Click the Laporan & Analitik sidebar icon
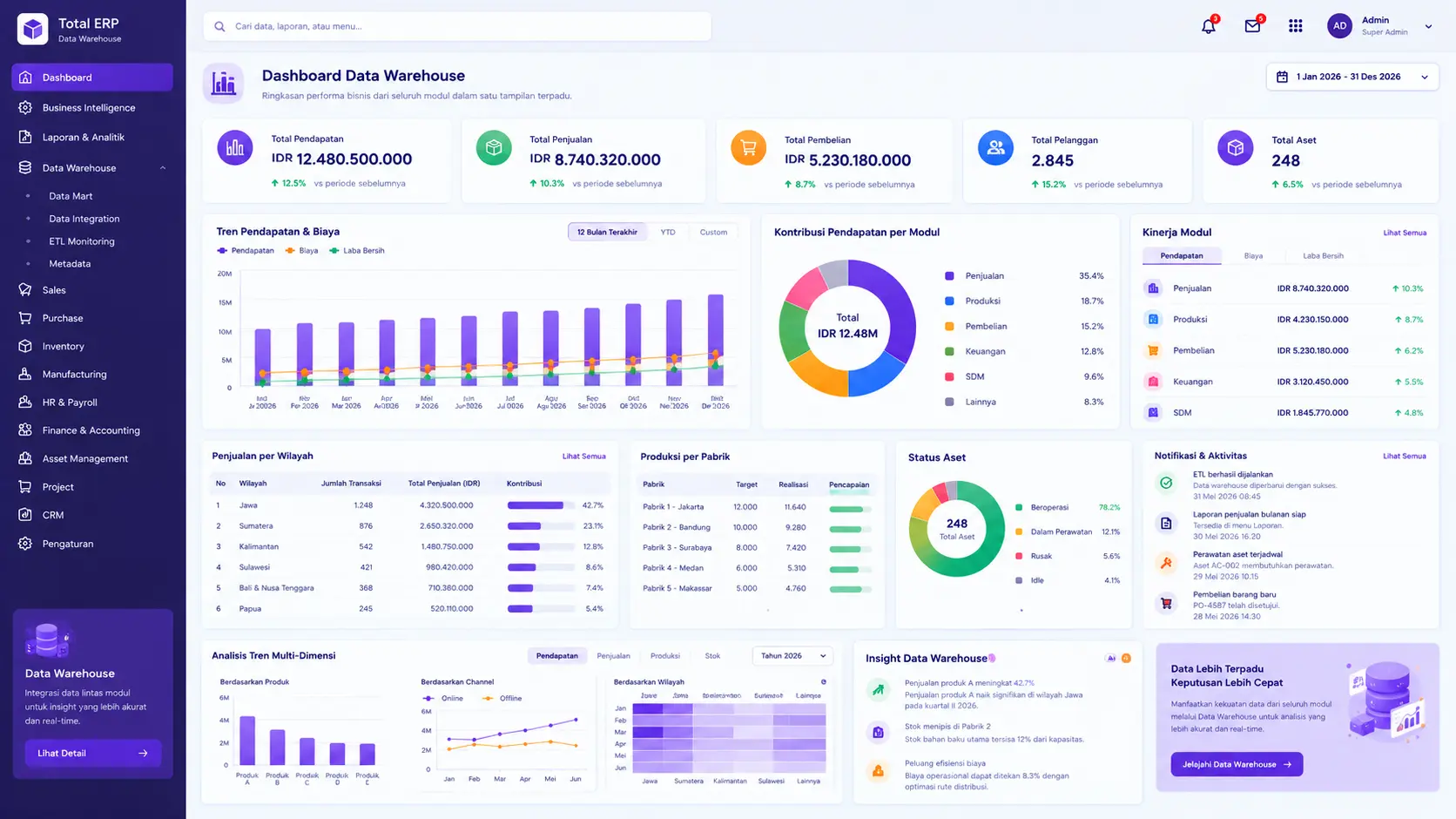 coord(25,137)
